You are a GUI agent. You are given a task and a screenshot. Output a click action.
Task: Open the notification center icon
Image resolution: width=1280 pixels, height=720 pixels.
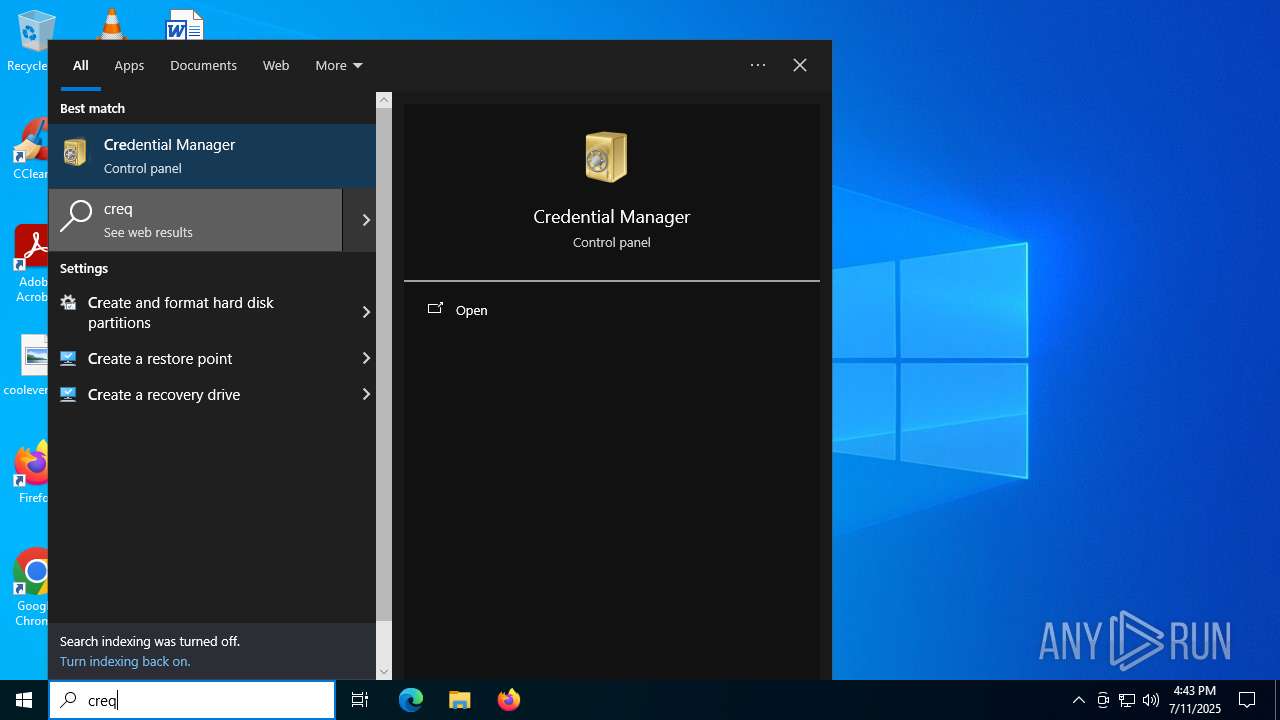point(1247,700)
